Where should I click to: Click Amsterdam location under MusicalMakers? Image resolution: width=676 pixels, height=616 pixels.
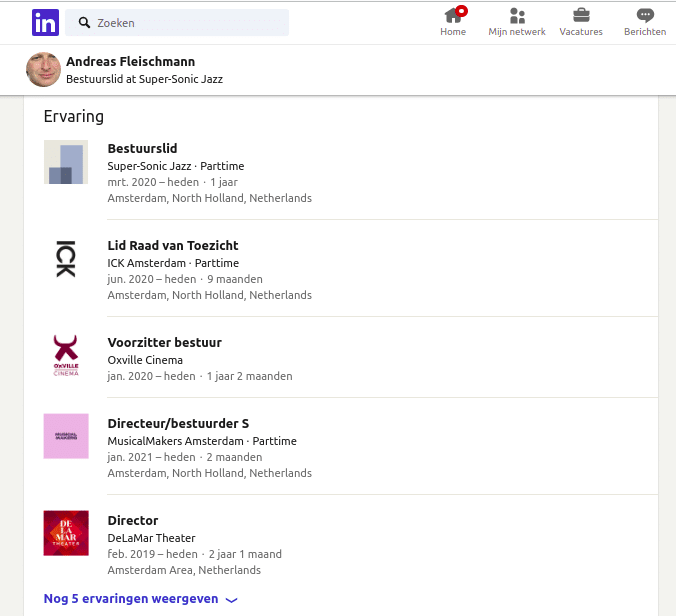pos(210,473)
